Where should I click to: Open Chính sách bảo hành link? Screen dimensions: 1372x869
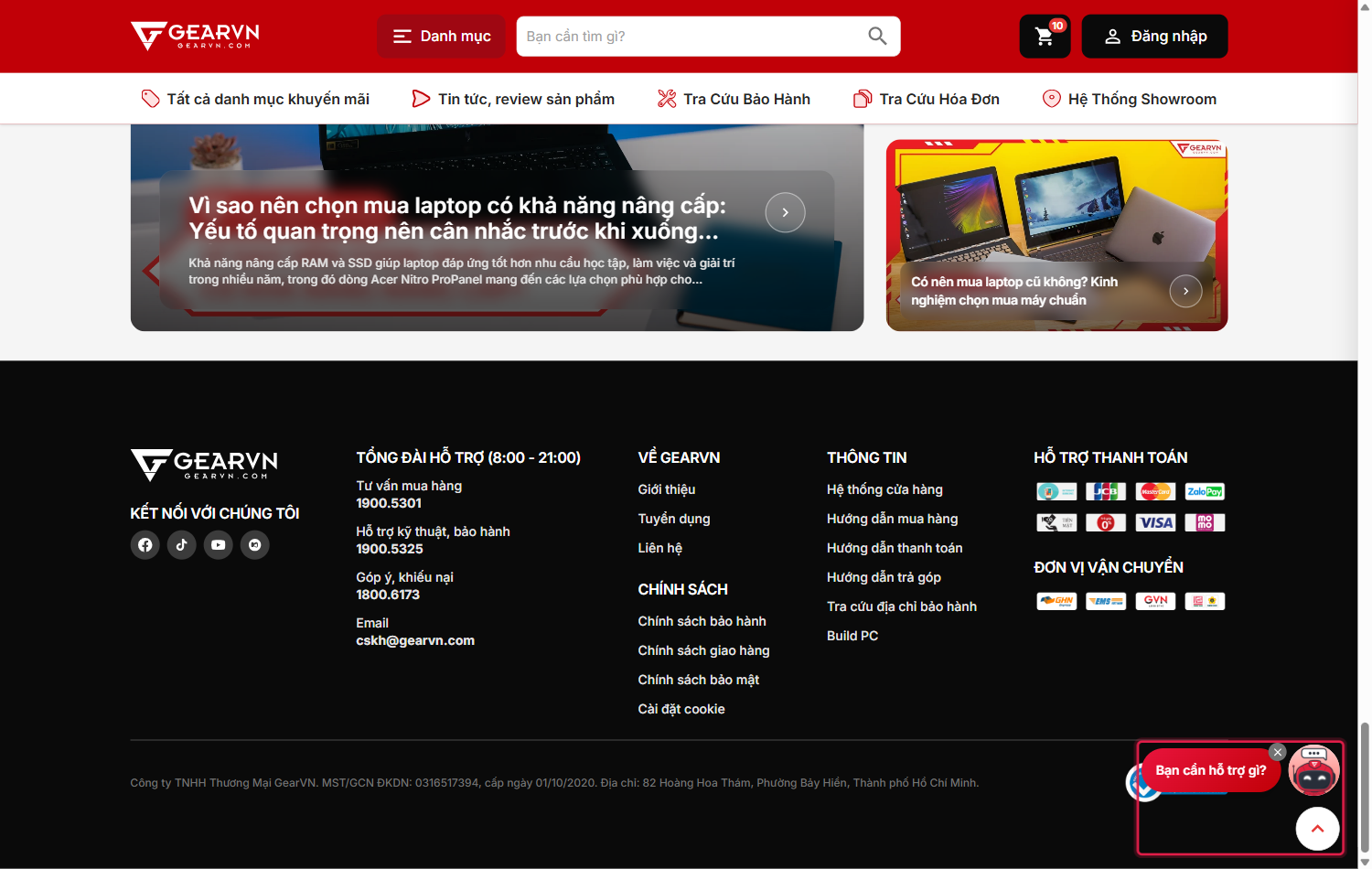point(702,621)
